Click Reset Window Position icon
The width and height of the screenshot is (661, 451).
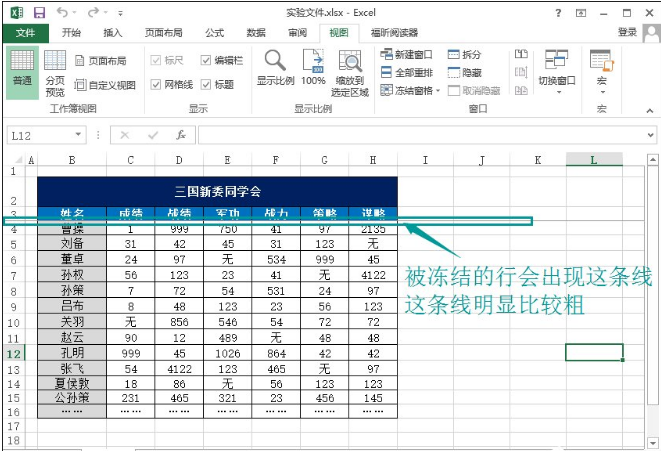tap(521, 90)
